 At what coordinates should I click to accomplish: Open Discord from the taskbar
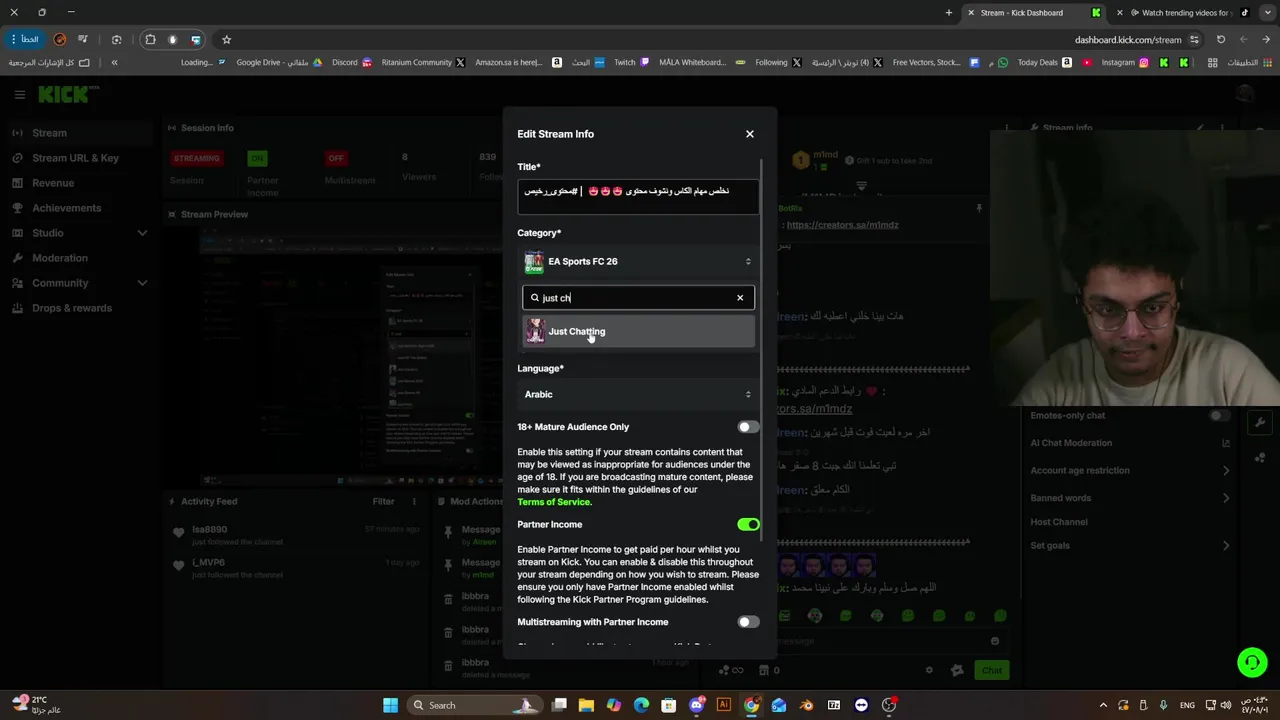tap(697, 705)
